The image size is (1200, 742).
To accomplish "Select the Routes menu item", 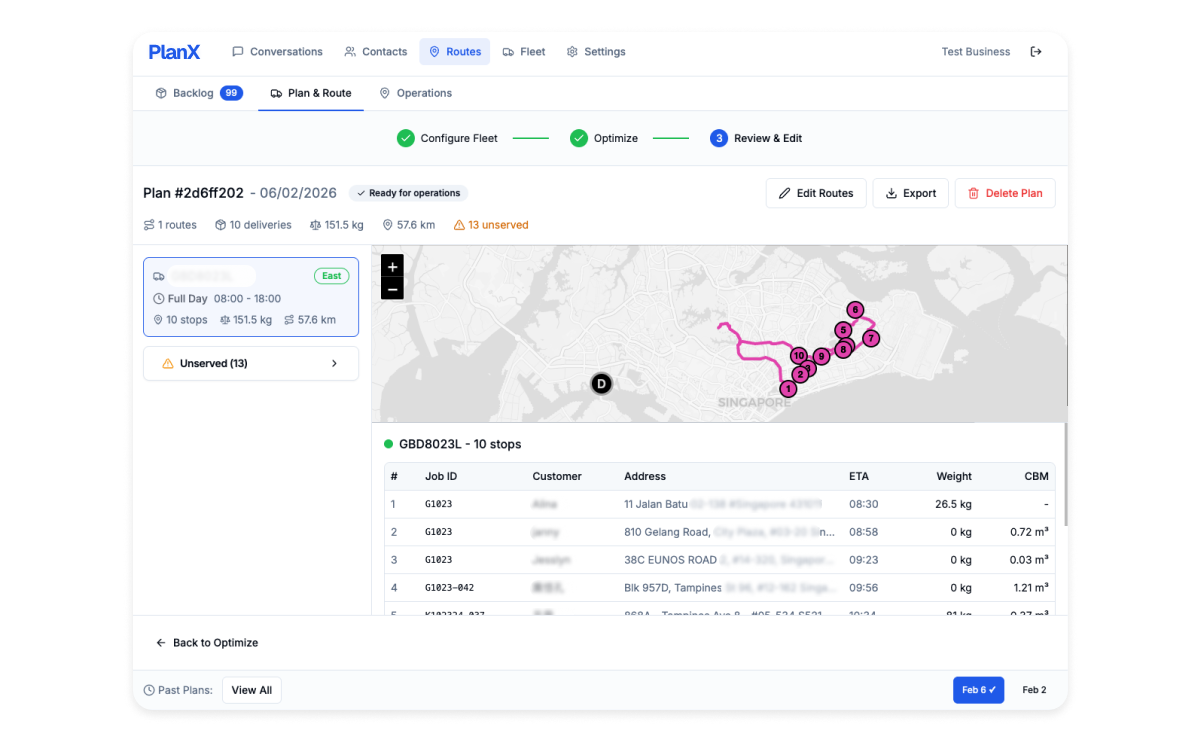I will click(x=454, y=52).
